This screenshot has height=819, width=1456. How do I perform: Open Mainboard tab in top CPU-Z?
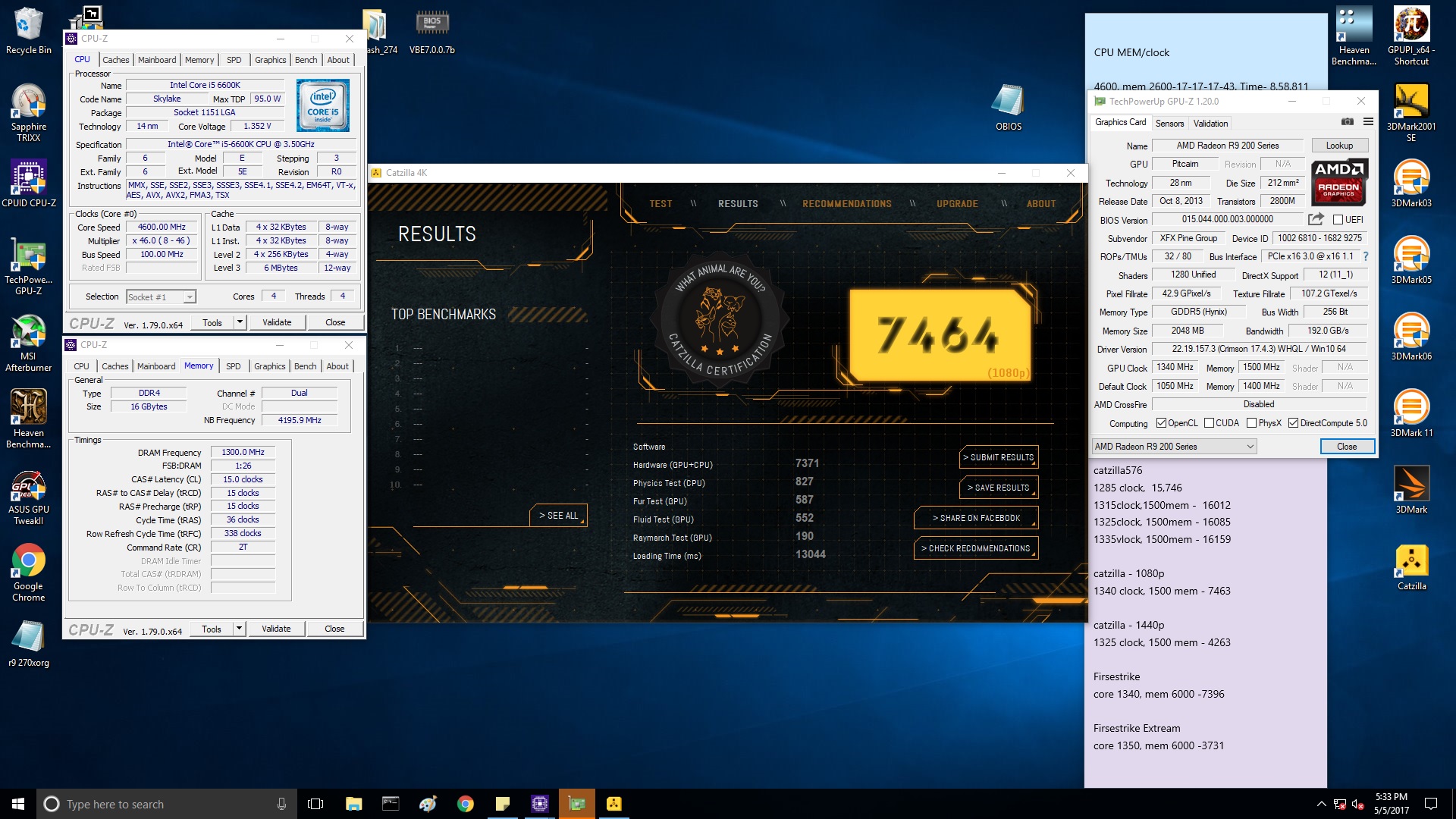click(157, 60)
